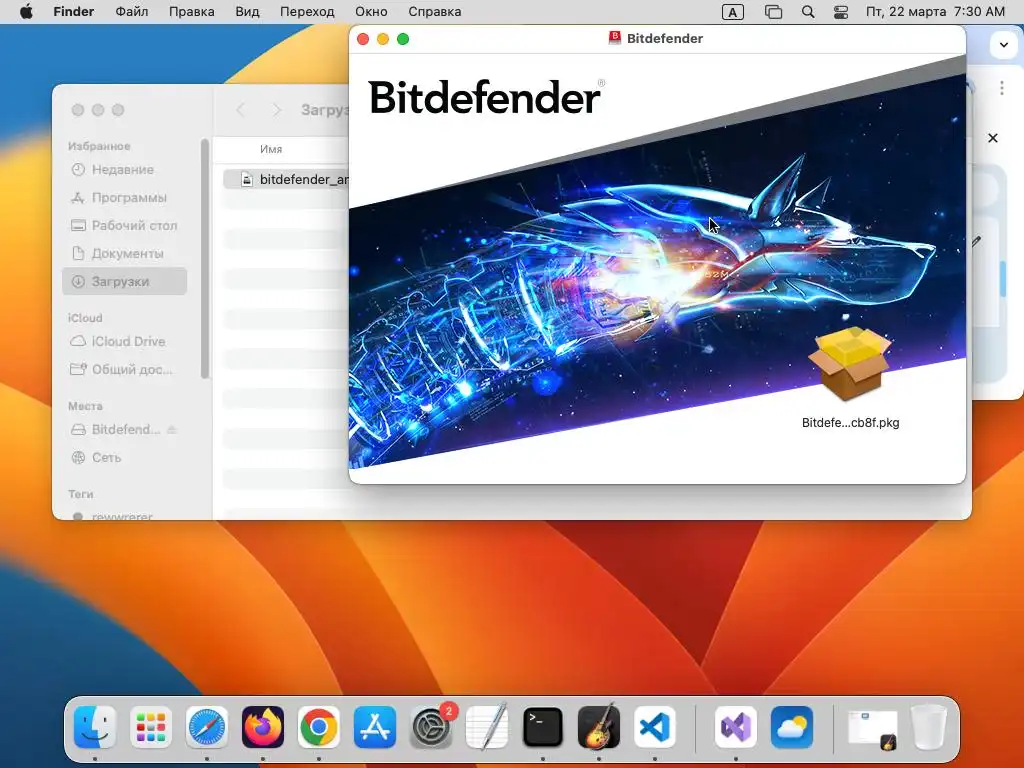The height and width of the screenshot is (768, 1024).
Task: Select Недавние in the Finder sidebar
Action: pos(125,170)
